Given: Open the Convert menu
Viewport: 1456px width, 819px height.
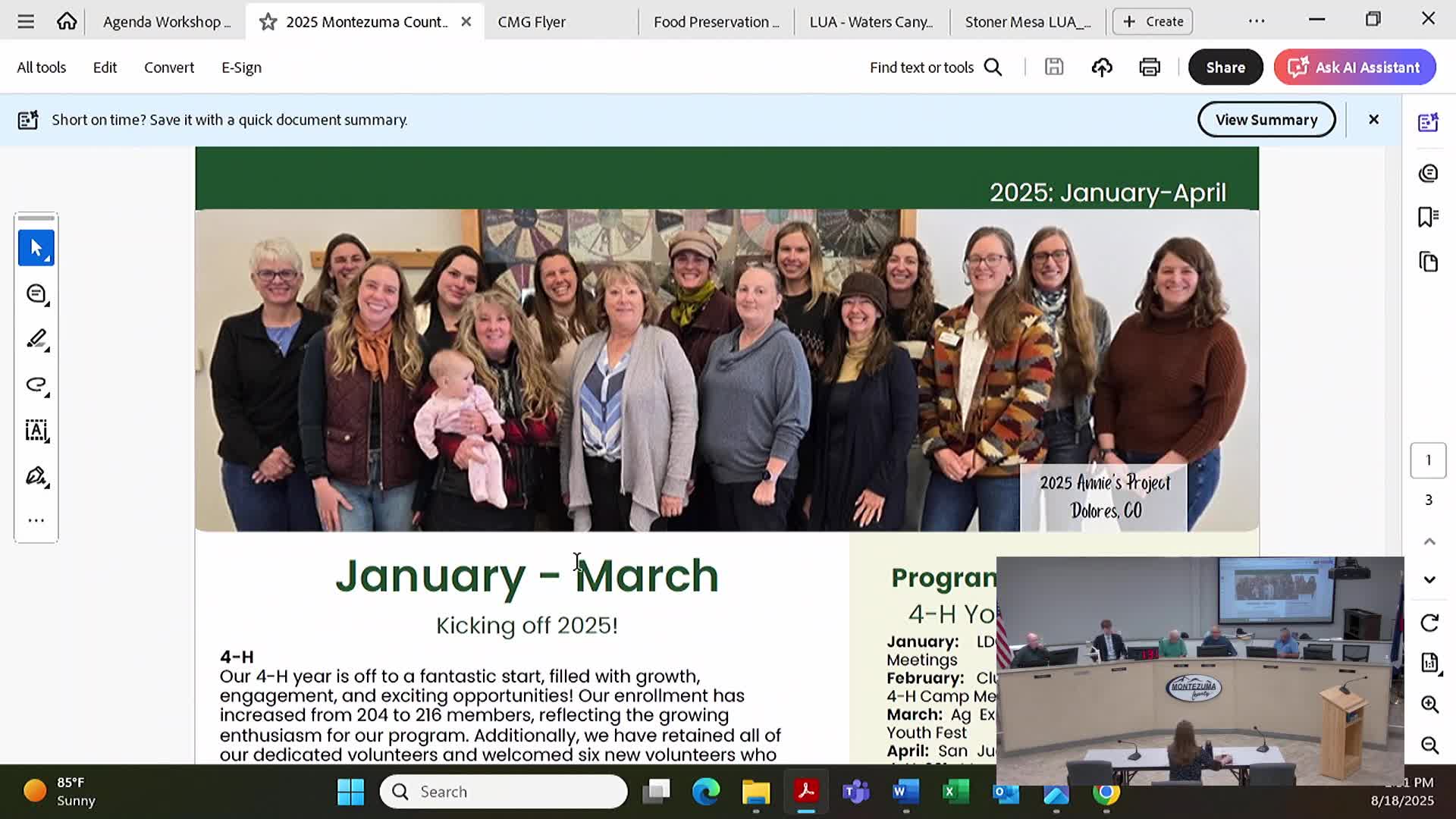Looking at the screenshot, I should coord(168,67).
